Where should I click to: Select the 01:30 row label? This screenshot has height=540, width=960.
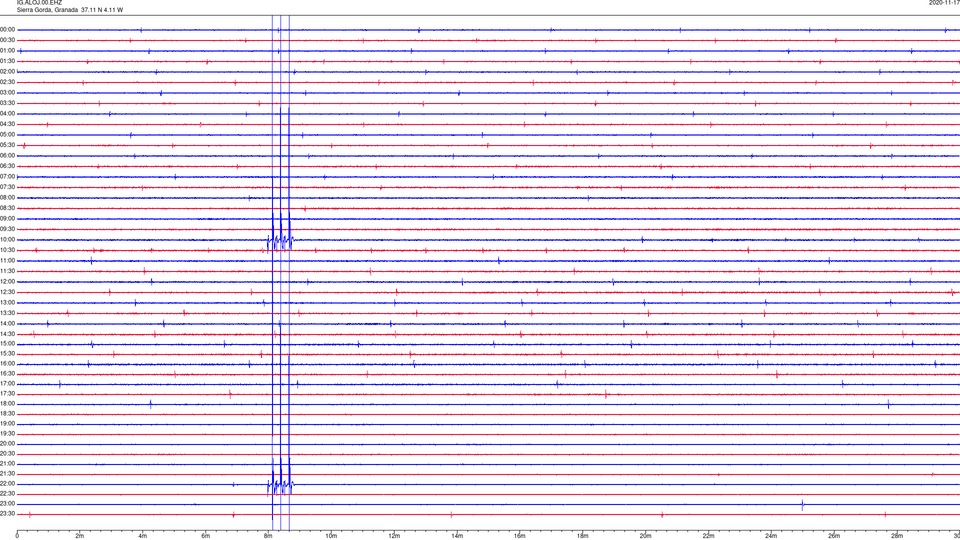(7, 61)
